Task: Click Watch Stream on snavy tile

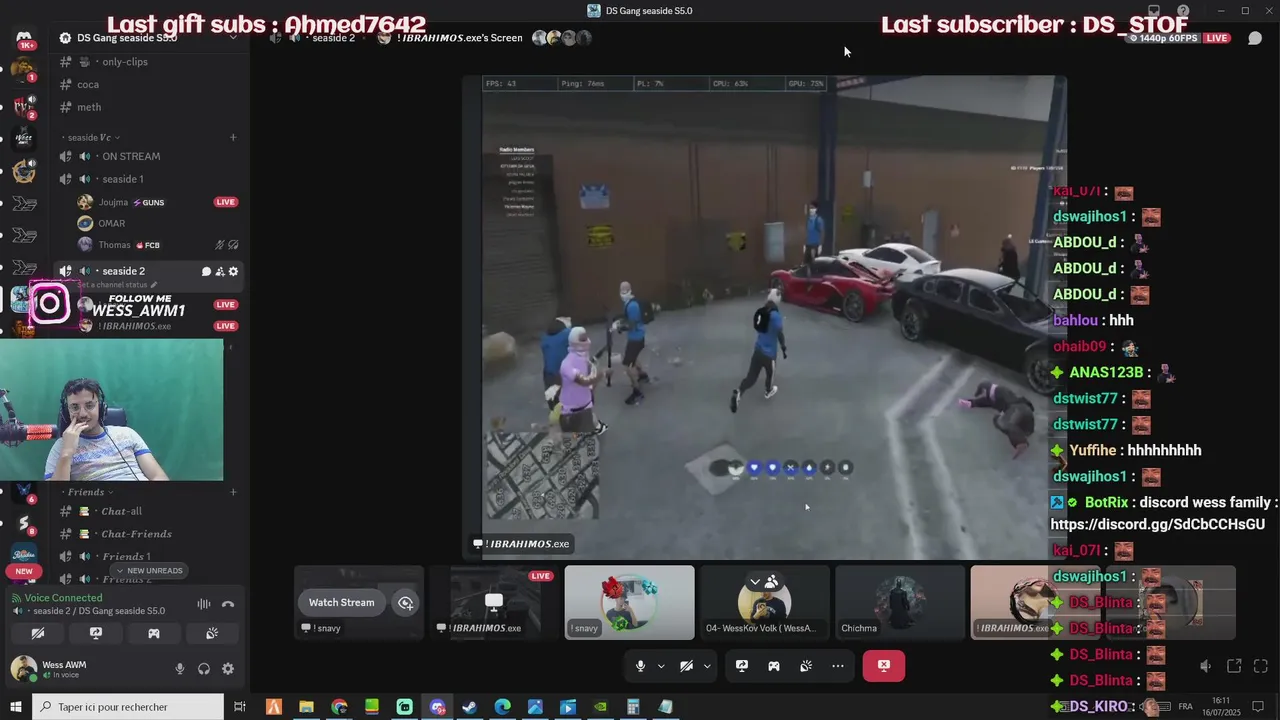Action: coord(341,602)
